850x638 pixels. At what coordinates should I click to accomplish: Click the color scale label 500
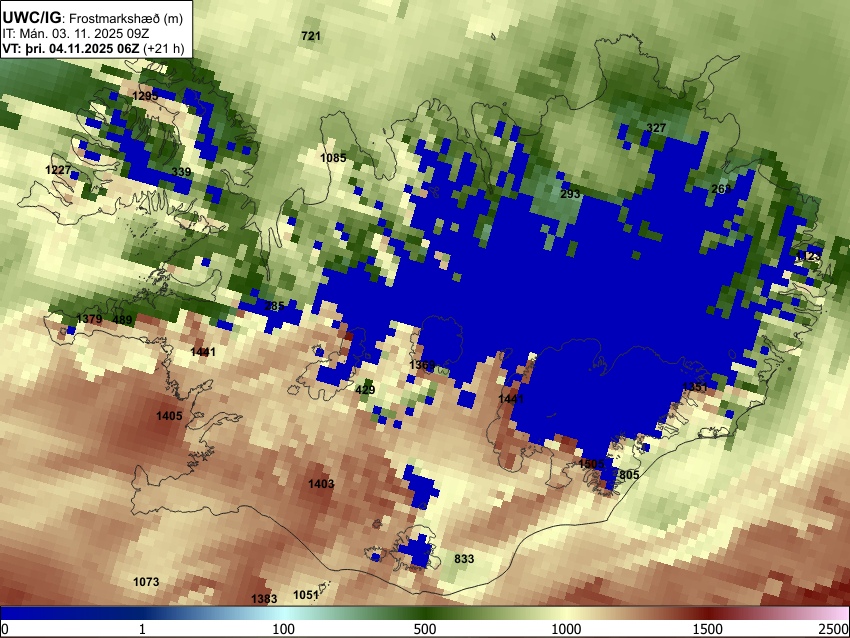424,629
